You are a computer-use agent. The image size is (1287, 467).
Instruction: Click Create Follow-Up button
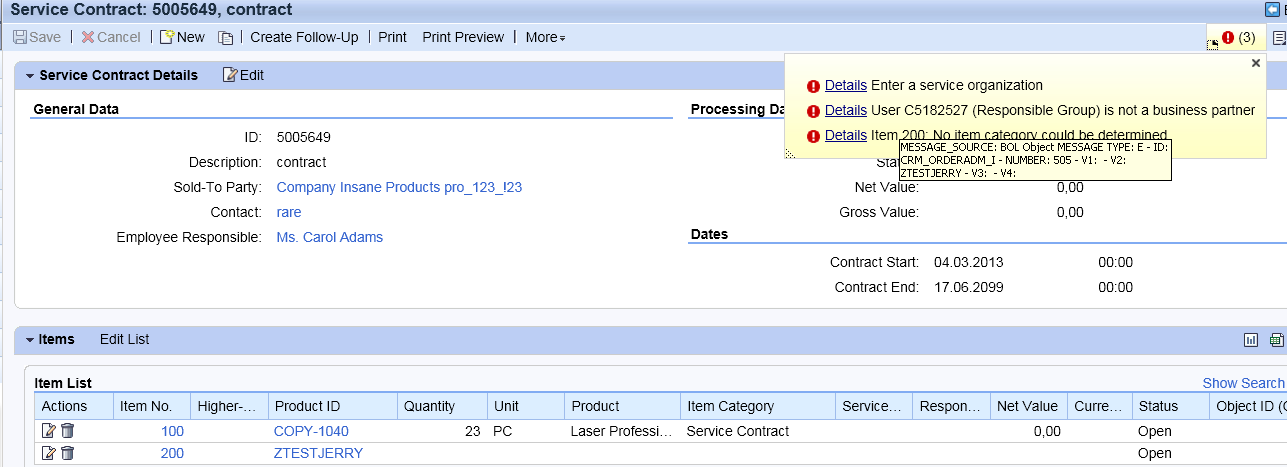304,37
